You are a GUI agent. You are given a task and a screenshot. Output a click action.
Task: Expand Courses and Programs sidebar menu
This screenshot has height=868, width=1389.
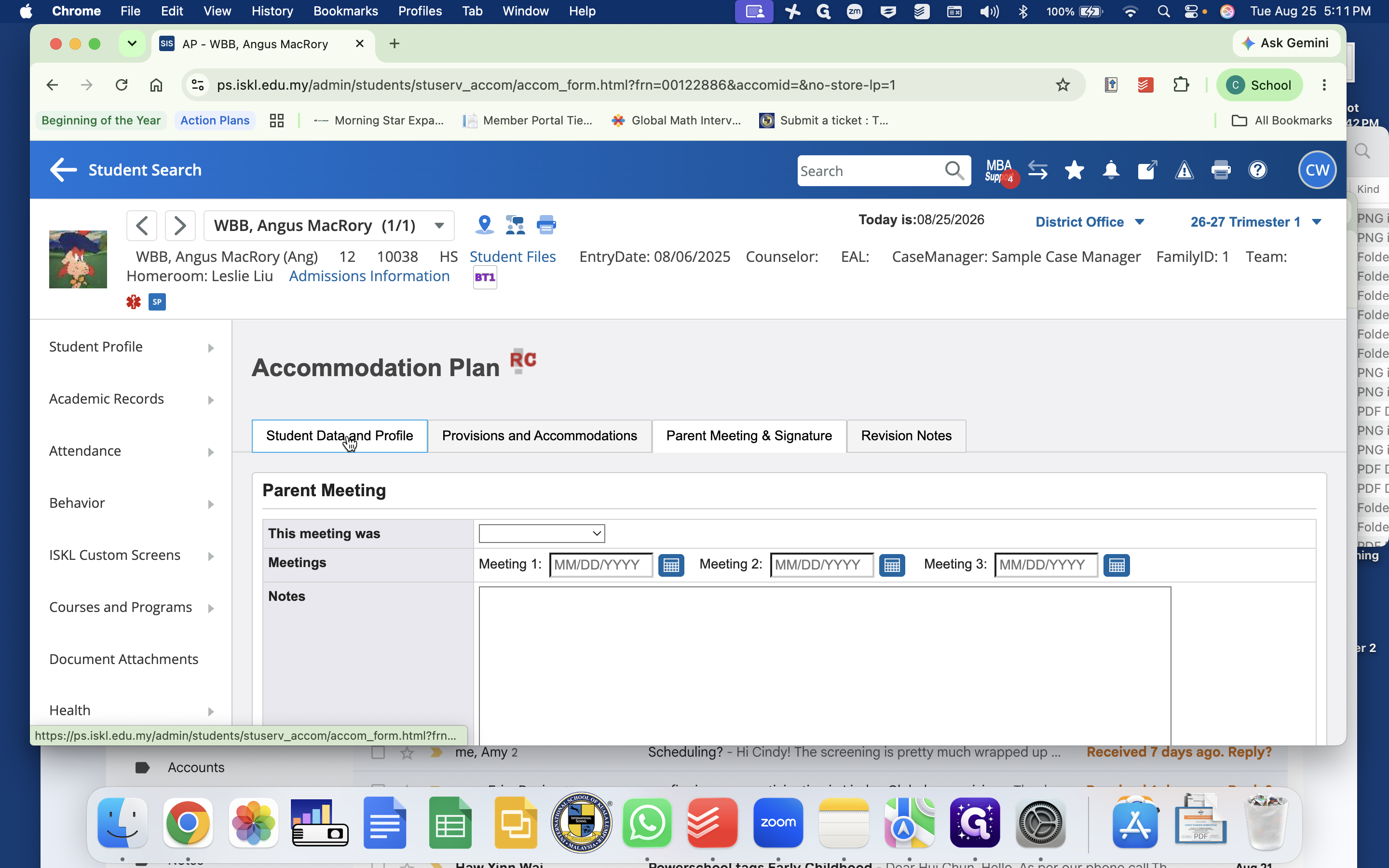click(x=132, y=608)
